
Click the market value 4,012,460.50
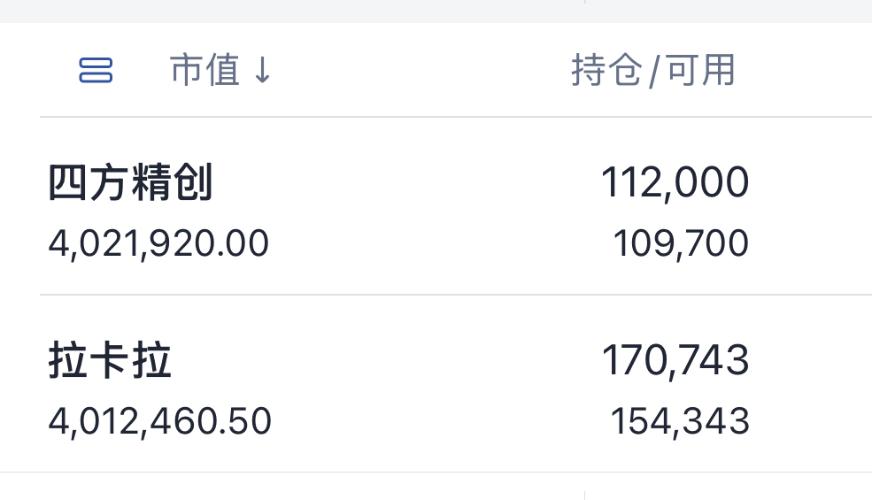[159, 421]
